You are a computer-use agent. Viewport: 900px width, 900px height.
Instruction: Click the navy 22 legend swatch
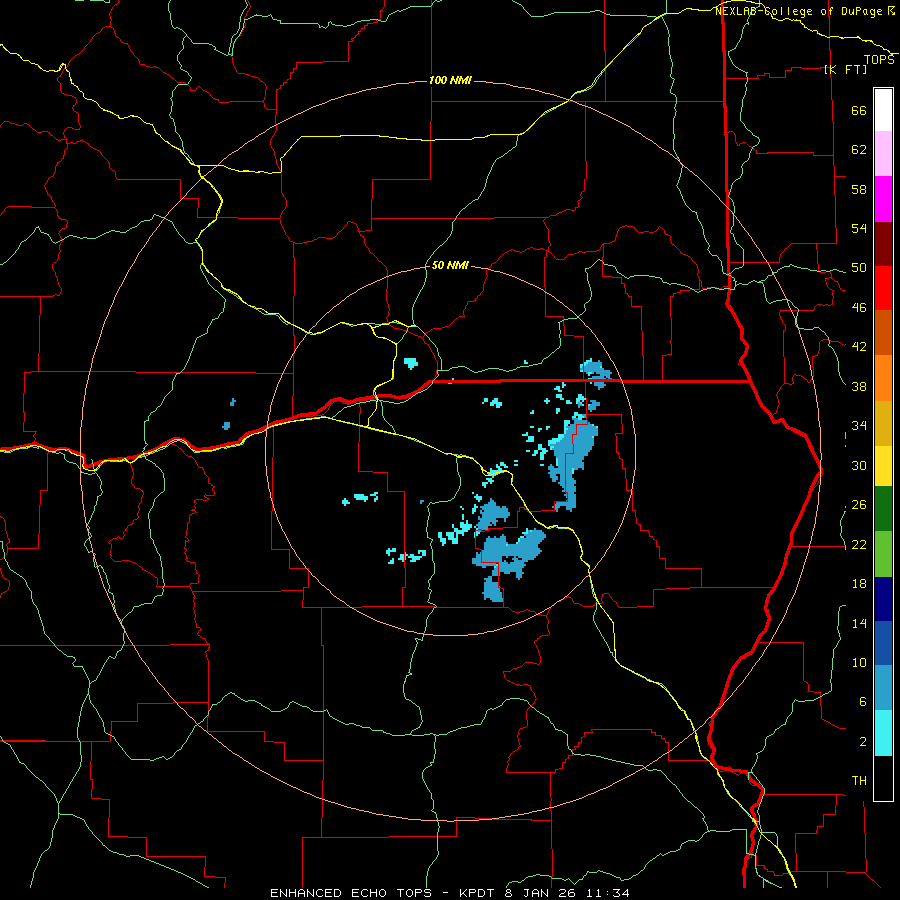pyautogui.click(x=883, y=599)
